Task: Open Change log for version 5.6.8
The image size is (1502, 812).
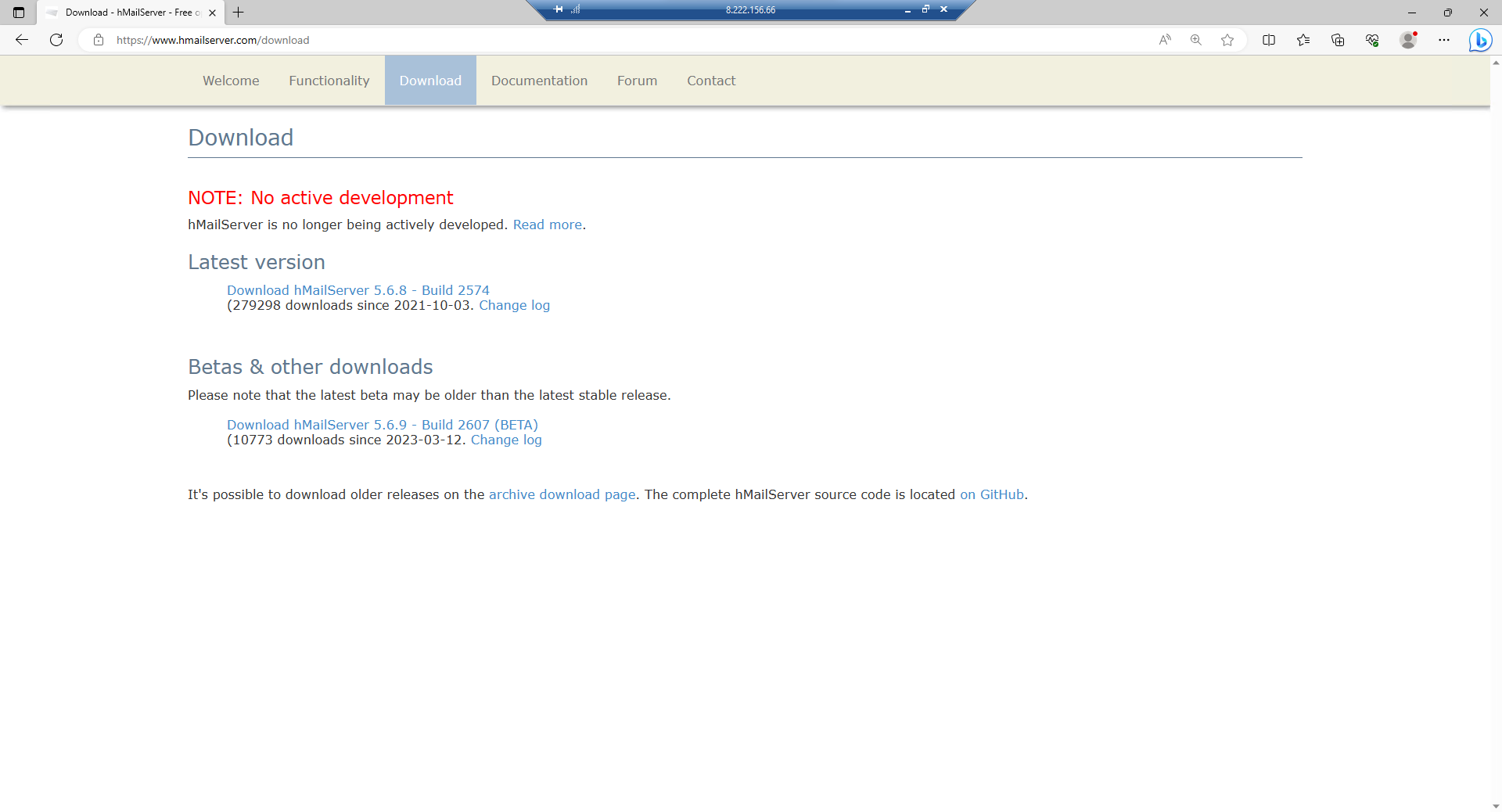Action: tap(514, 305)
